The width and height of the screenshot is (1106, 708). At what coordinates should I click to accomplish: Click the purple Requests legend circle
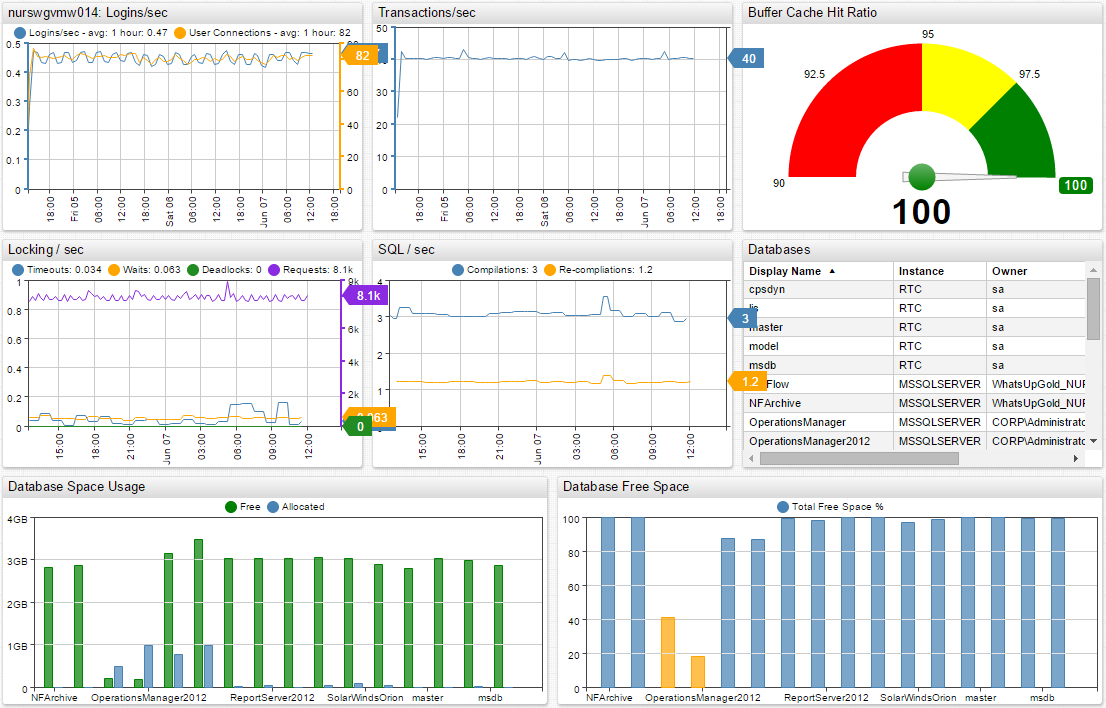272,270
